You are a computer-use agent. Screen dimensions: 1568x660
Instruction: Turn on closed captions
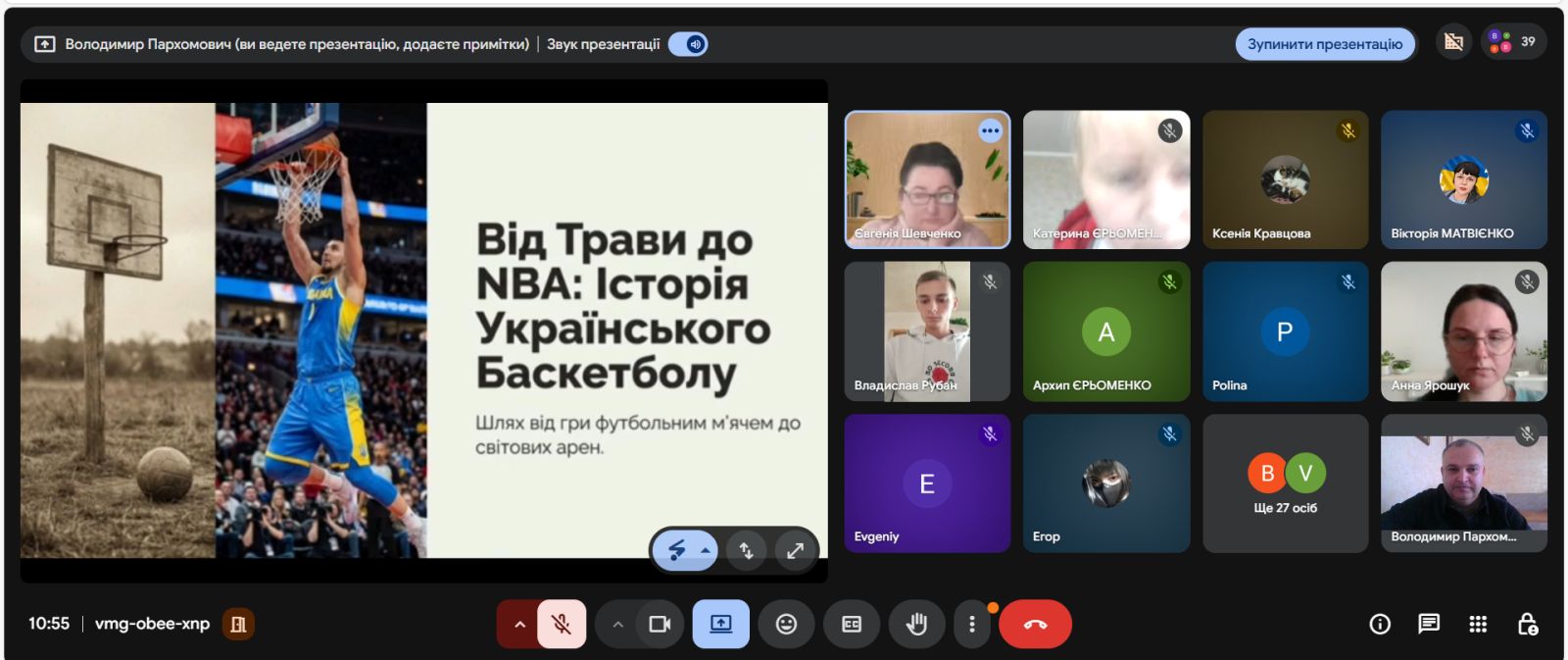click(852, 624)
